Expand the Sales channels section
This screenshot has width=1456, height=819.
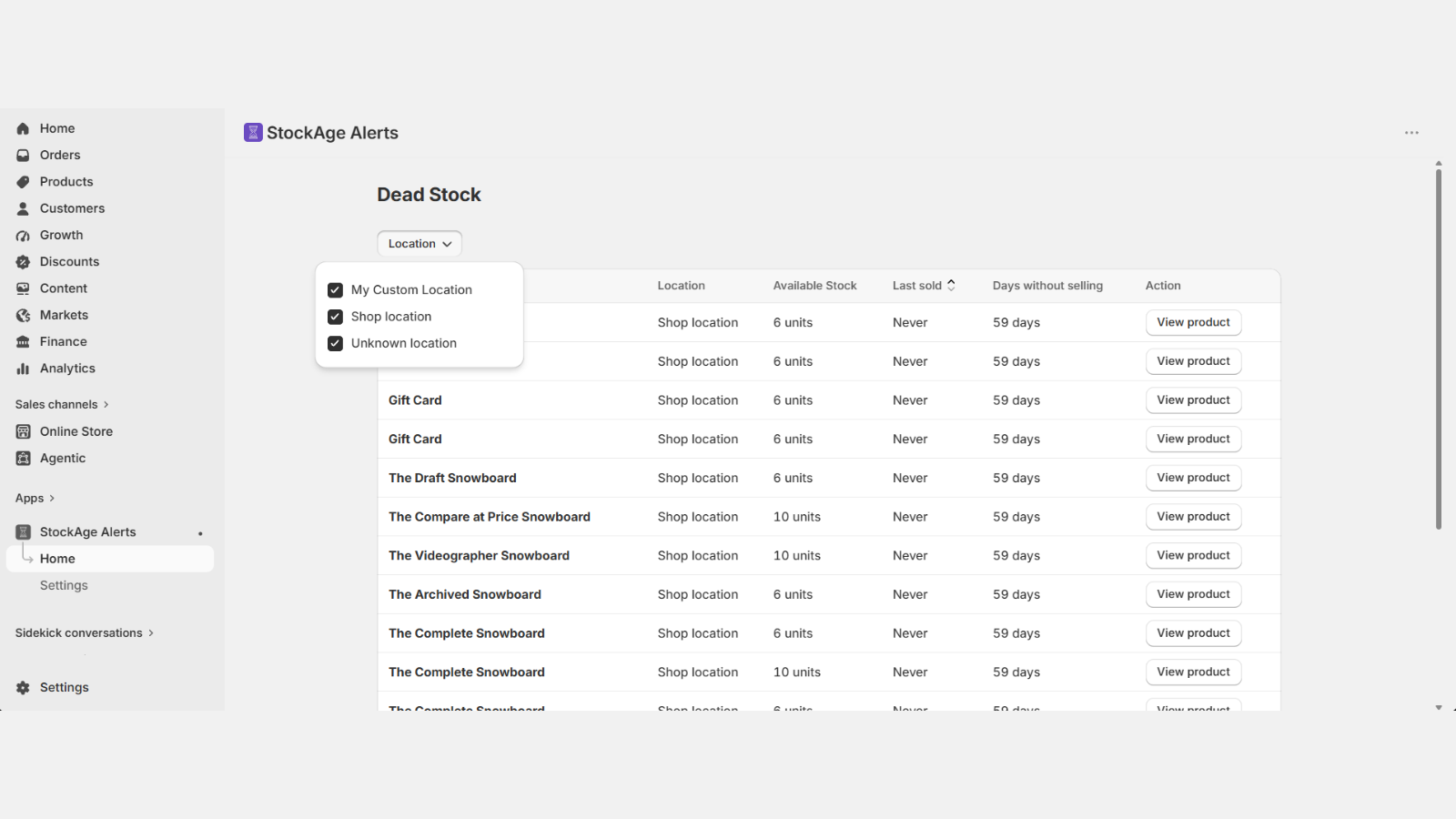[62, 405]
